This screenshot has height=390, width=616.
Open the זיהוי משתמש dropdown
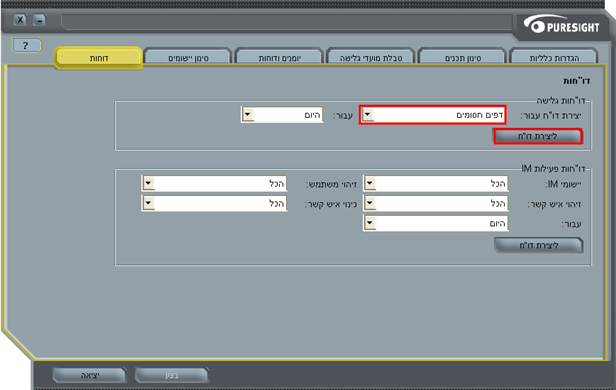214,183
